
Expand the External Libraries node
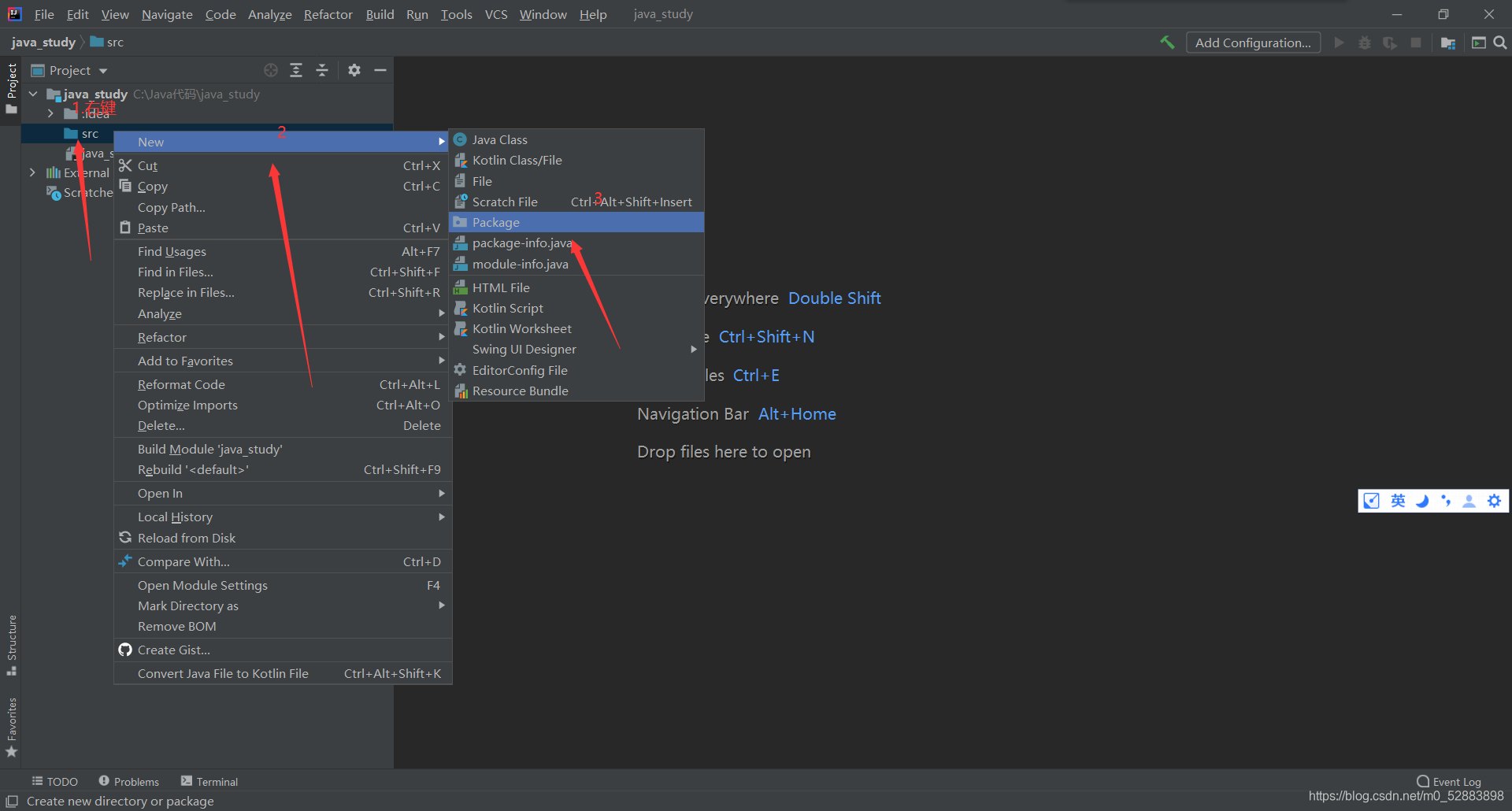coord(32,172)
